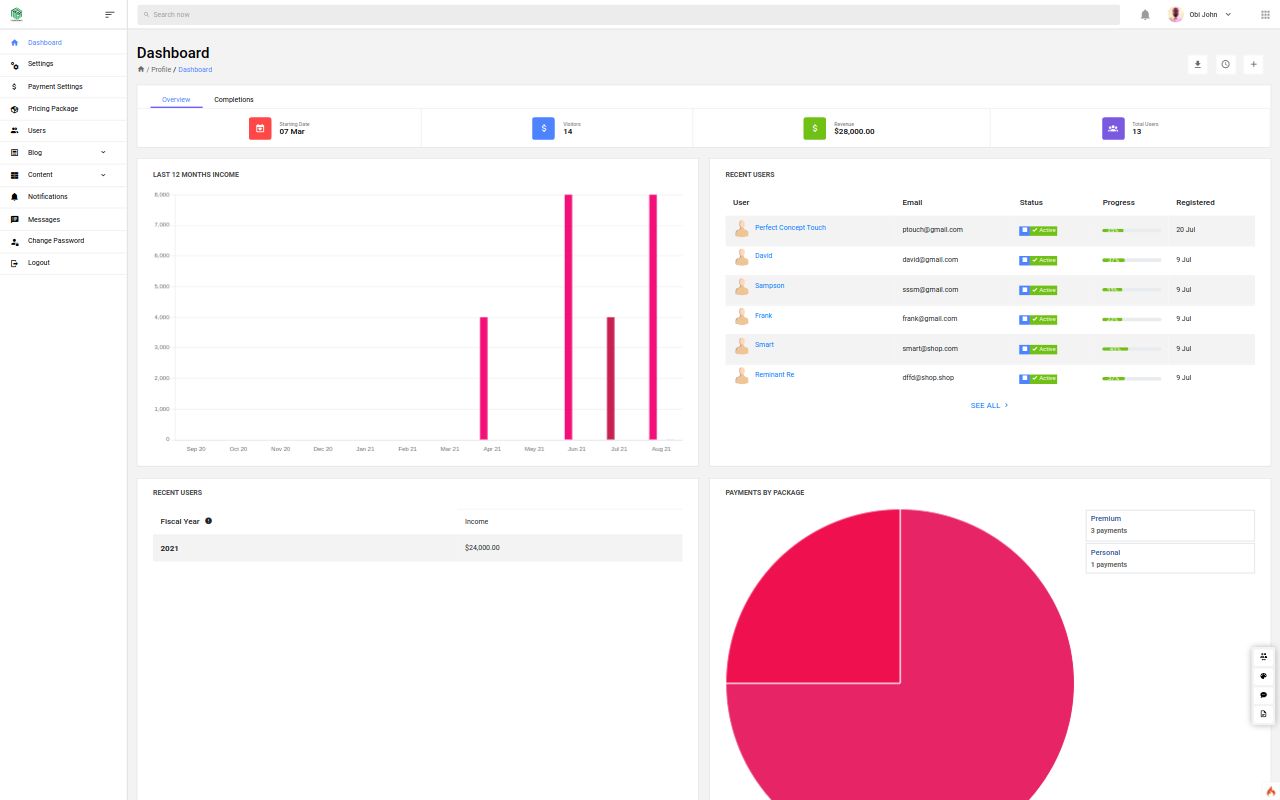This screenshot has width=1280, height=800.
Task: Click the flame icon in the corner
Action: 1271,791
